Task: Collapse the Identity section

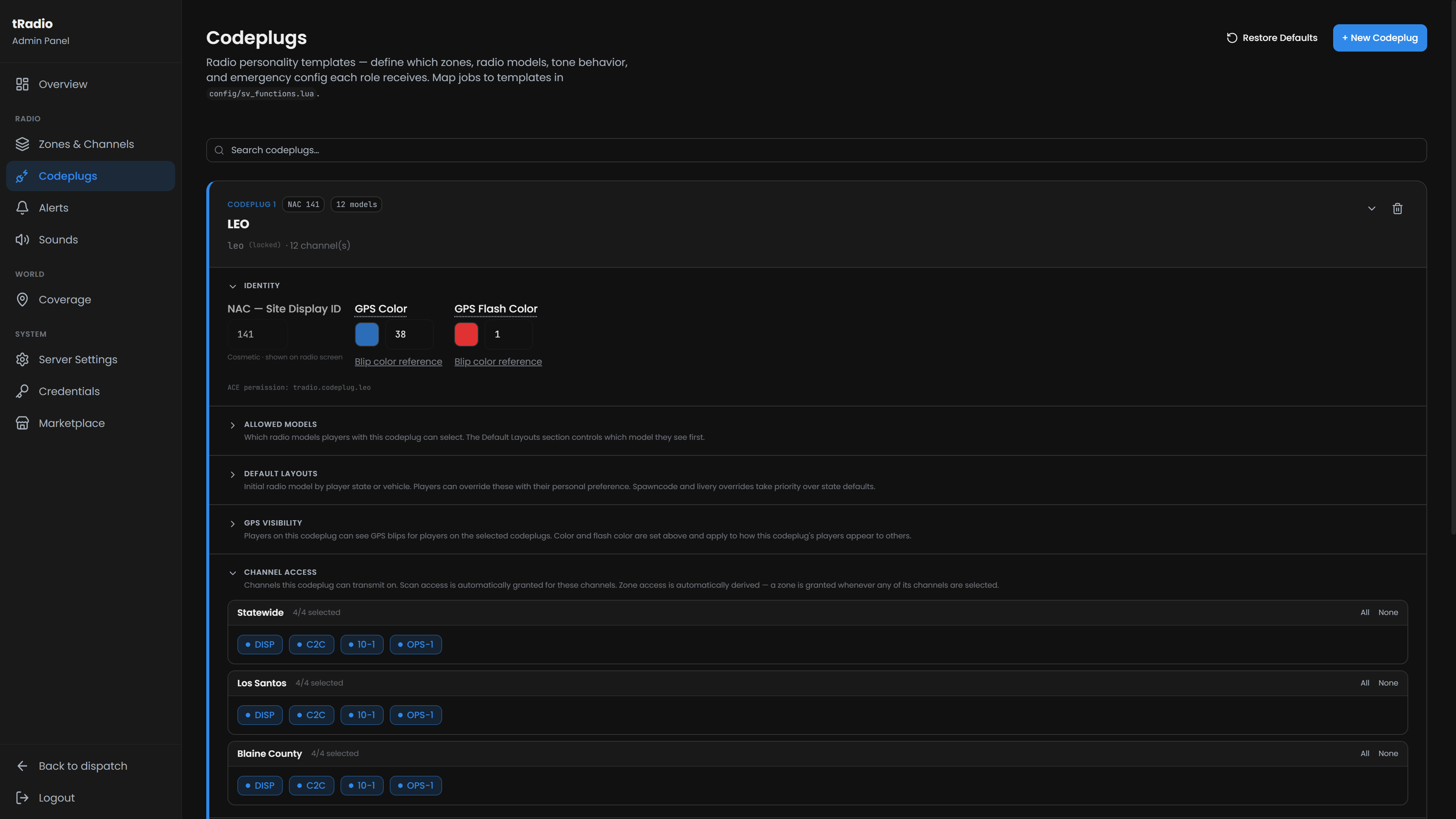Action: point(232,286)
